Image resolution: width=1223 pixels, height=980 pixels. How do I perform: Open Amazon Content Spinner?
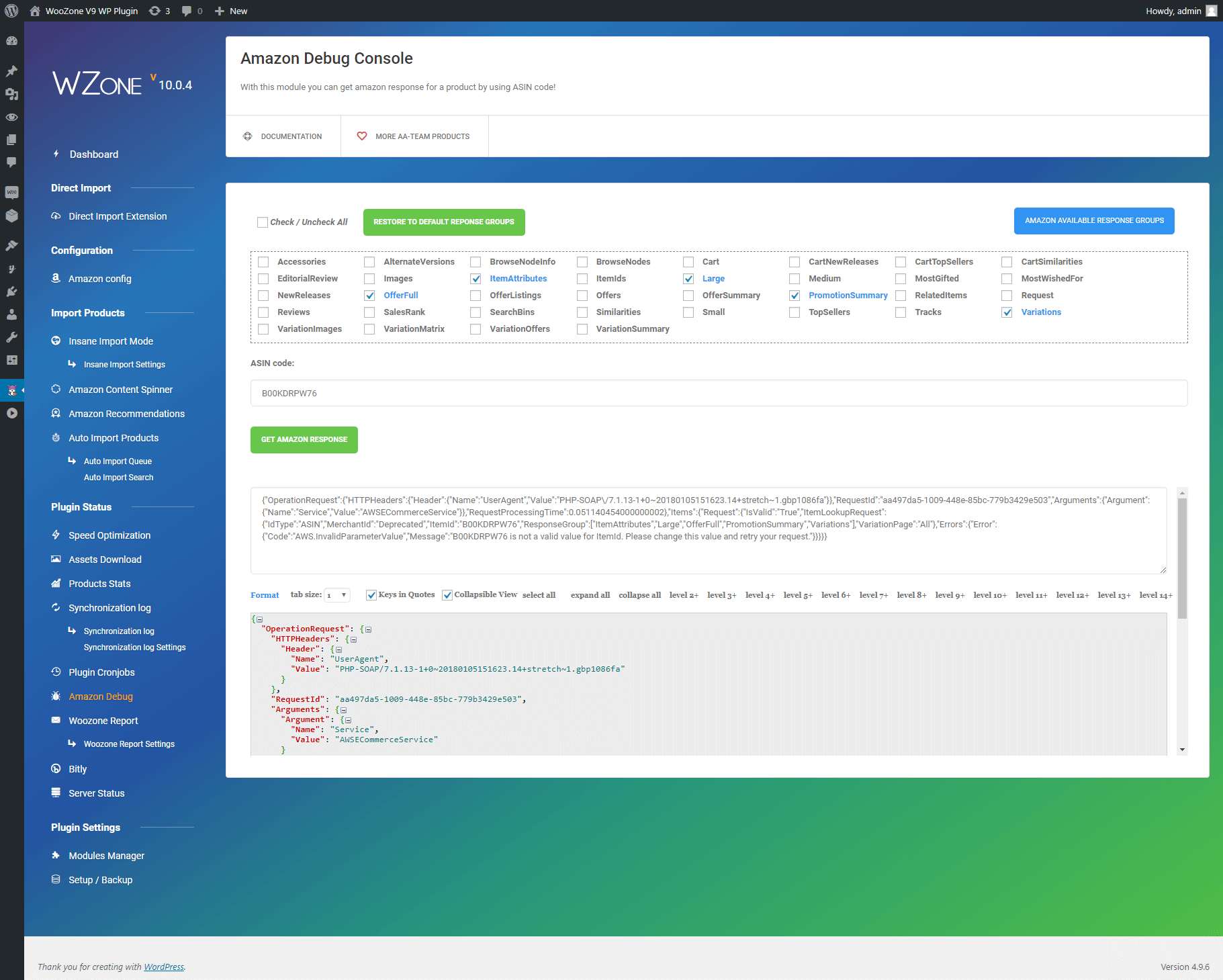point(121,390)
